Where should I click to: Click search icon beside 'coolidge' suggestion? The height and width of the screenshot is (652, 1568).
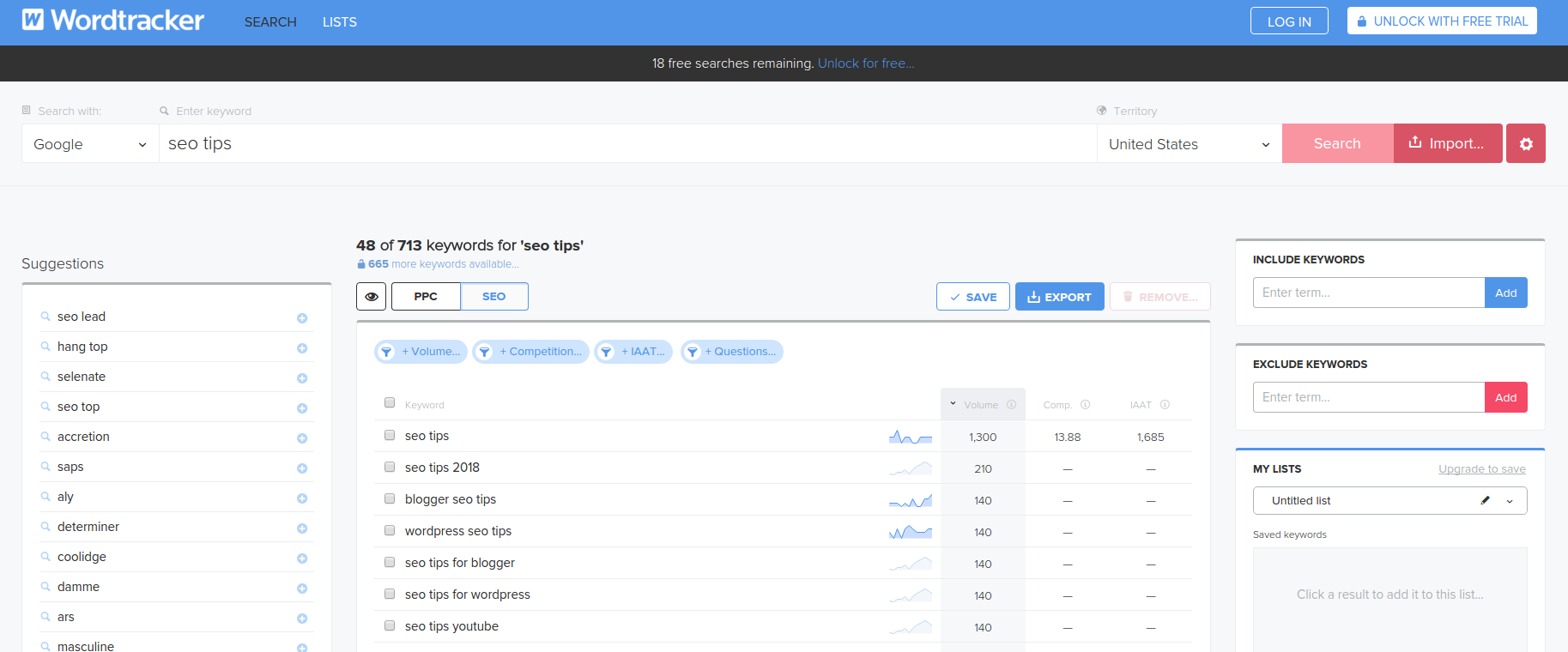coord(45,557)
